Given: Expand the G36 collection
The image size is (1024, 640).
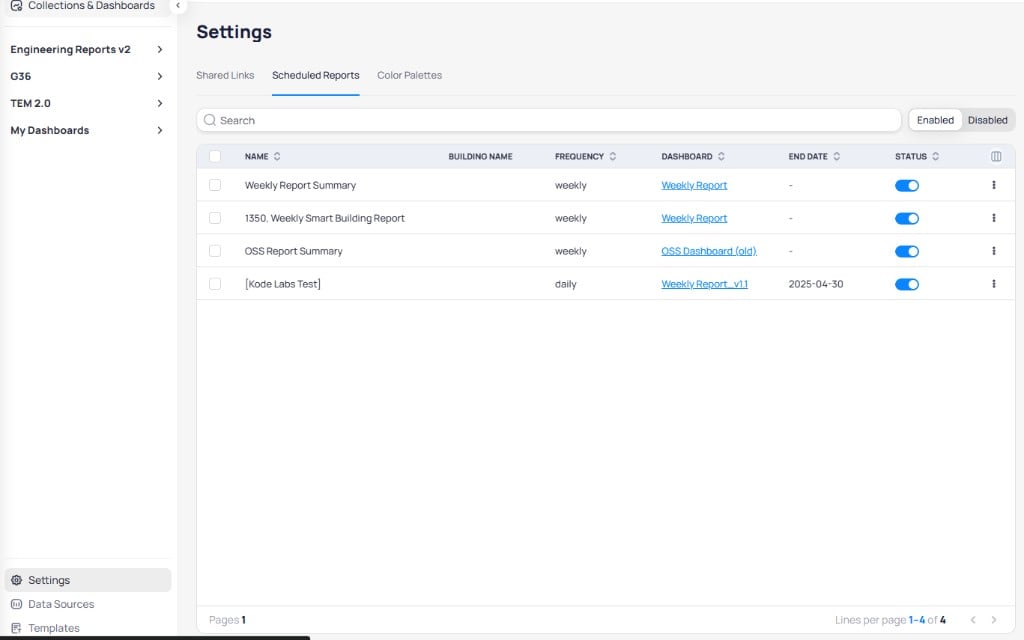Looking at the screenshot, I should 159,76.
